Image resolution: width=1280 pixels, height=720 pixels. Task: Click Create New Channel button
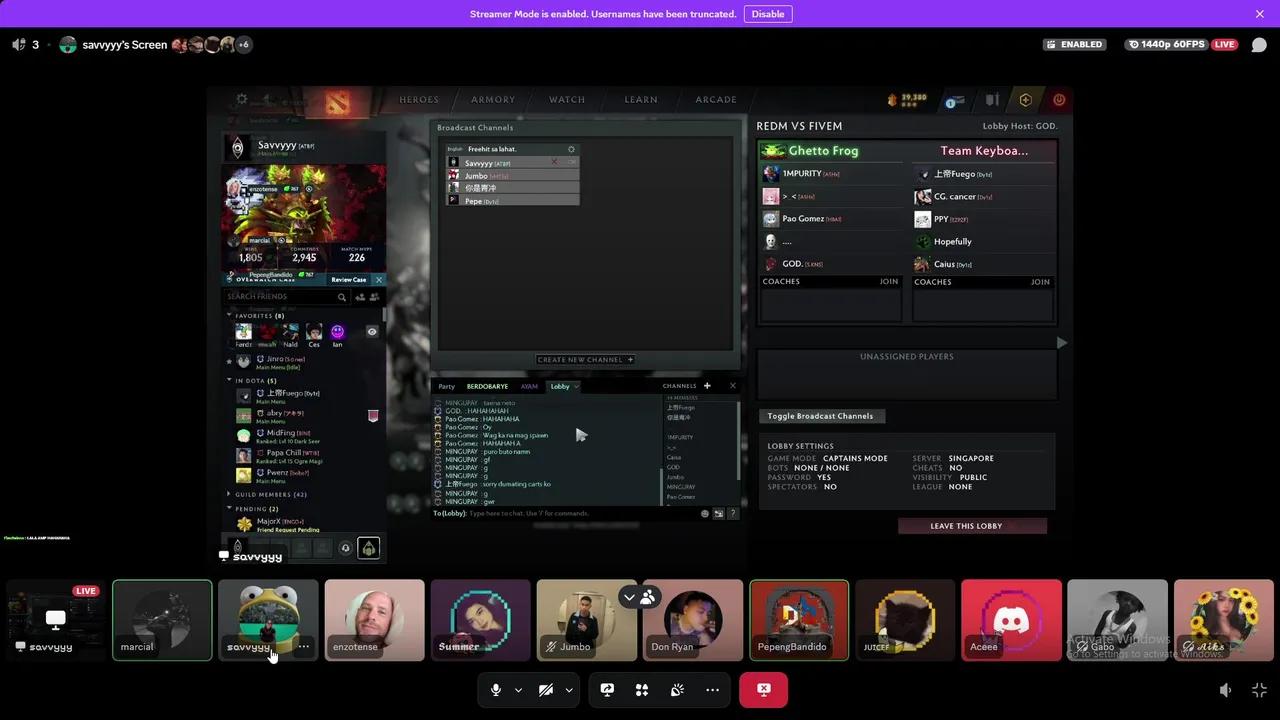coord(585,360)
